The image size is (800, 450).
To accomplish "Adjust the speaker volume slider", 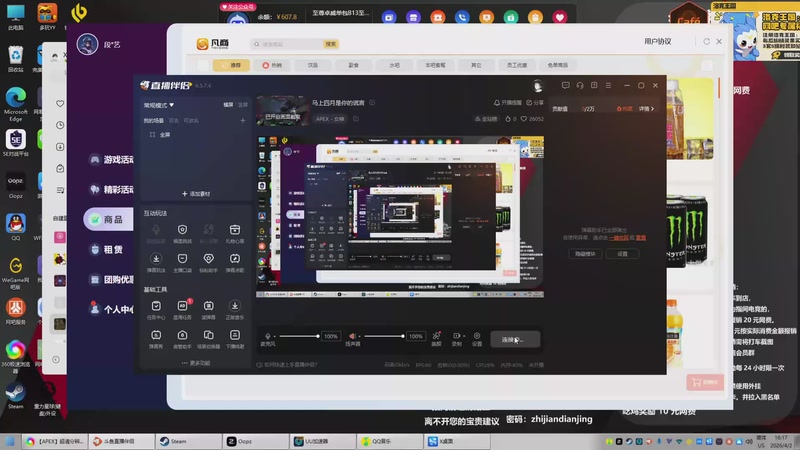I will pyautogui.click(x=384, y=336).
